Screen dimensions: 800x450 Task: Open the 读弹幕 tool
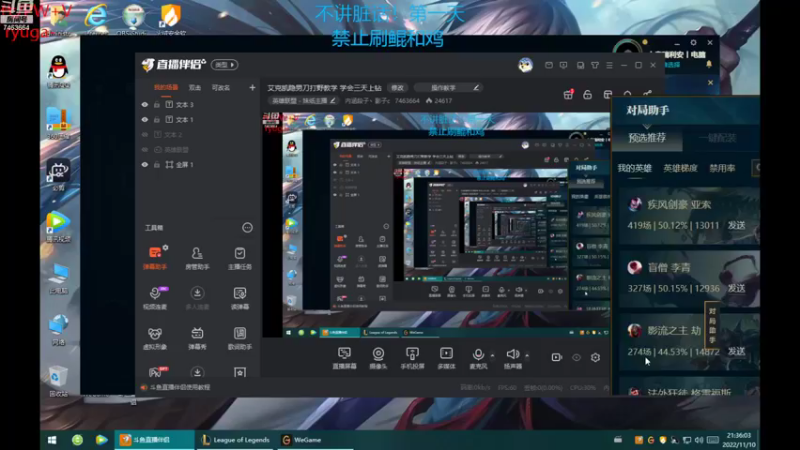point(239,297)
